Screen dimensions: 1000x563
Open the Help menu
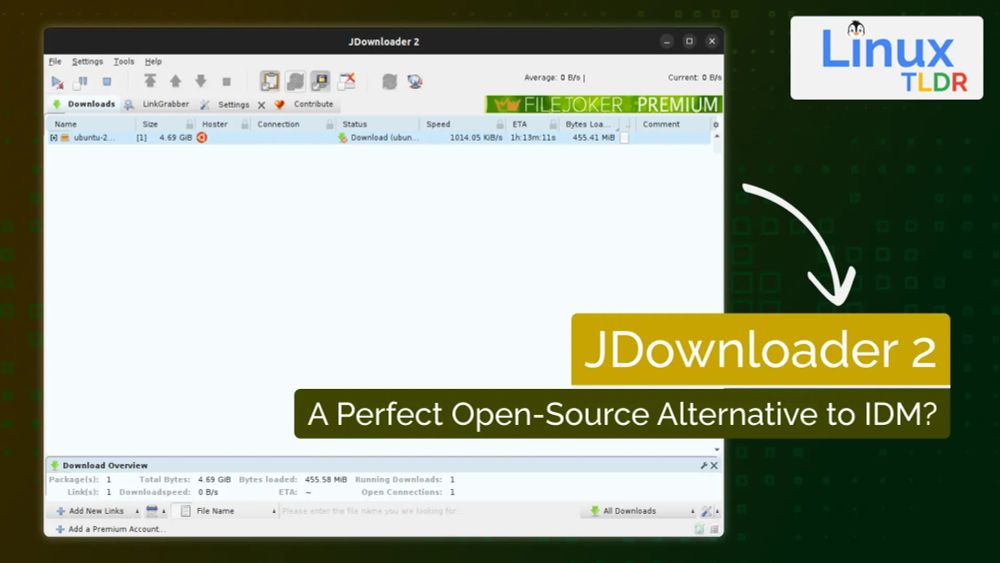point(153,62)
